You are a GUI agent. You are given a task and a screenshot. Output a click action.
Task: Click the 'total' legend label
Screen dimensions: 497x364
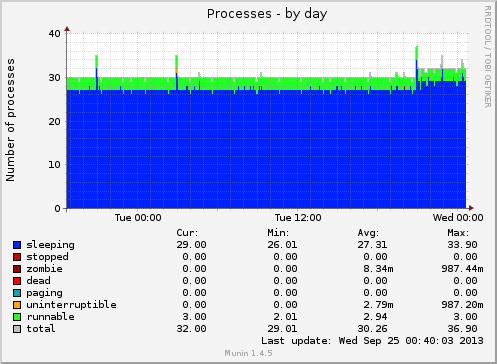point(41,329)
